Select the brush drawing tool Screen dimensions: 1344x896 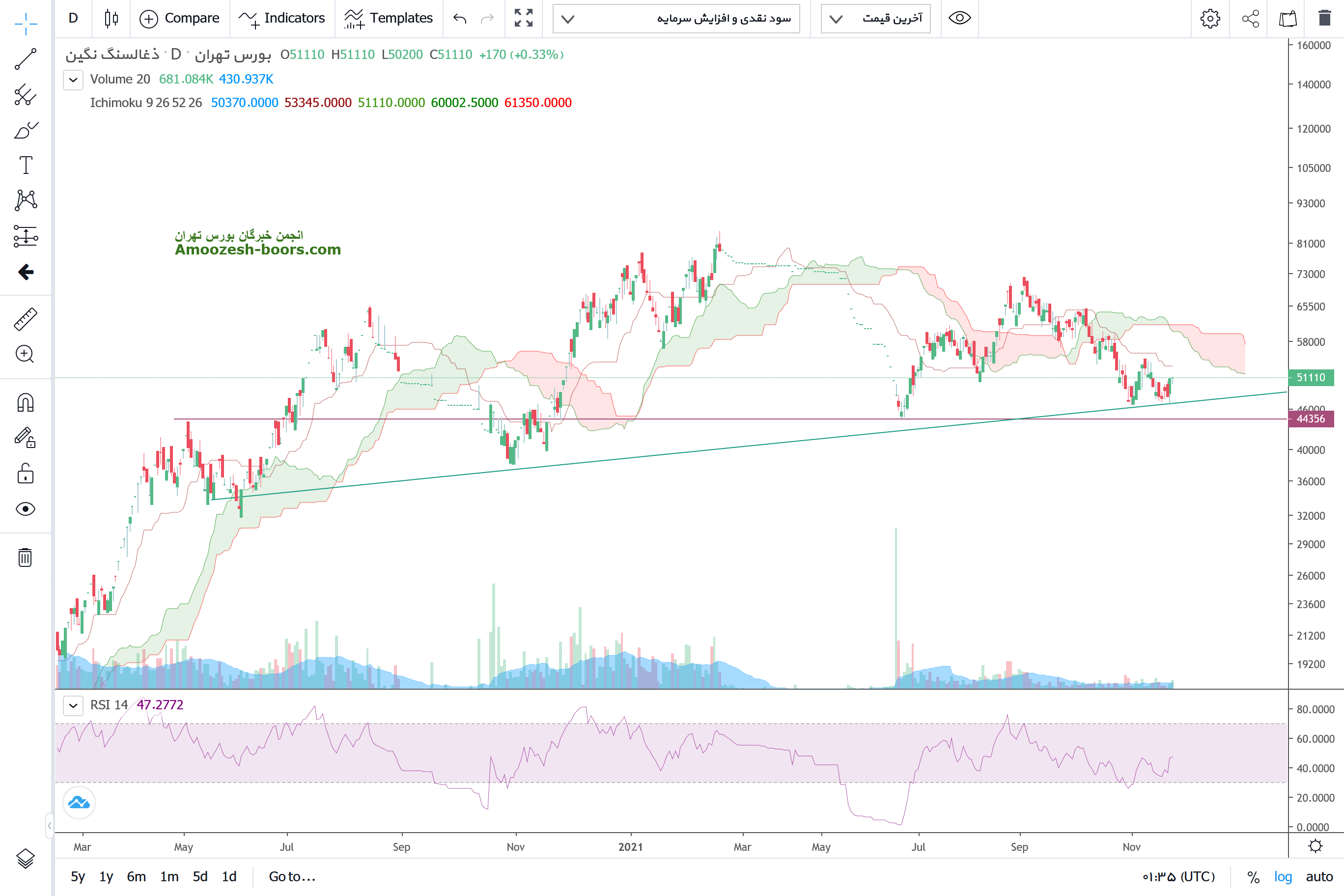click(x=25, y=130)
